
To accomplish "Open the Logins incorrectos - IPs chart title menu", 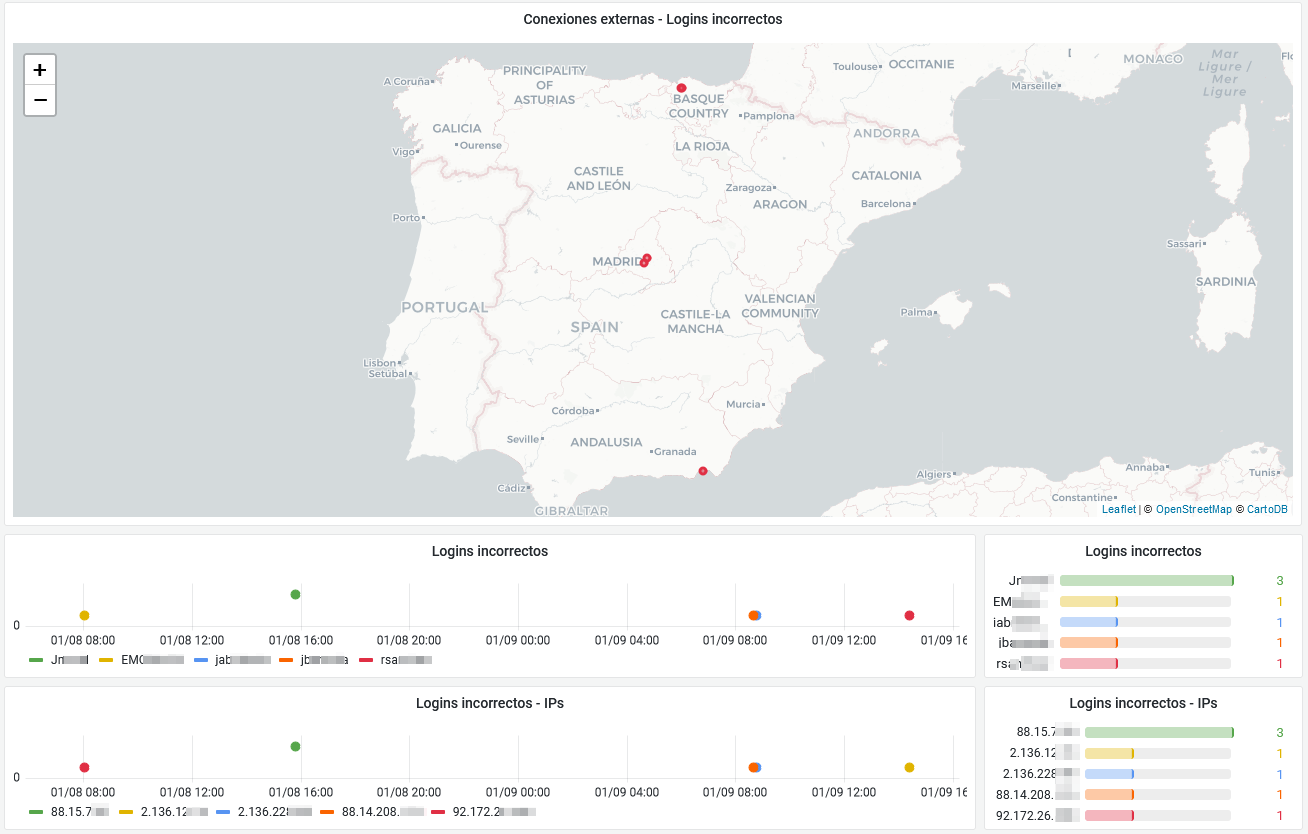I will click(489, 703).
